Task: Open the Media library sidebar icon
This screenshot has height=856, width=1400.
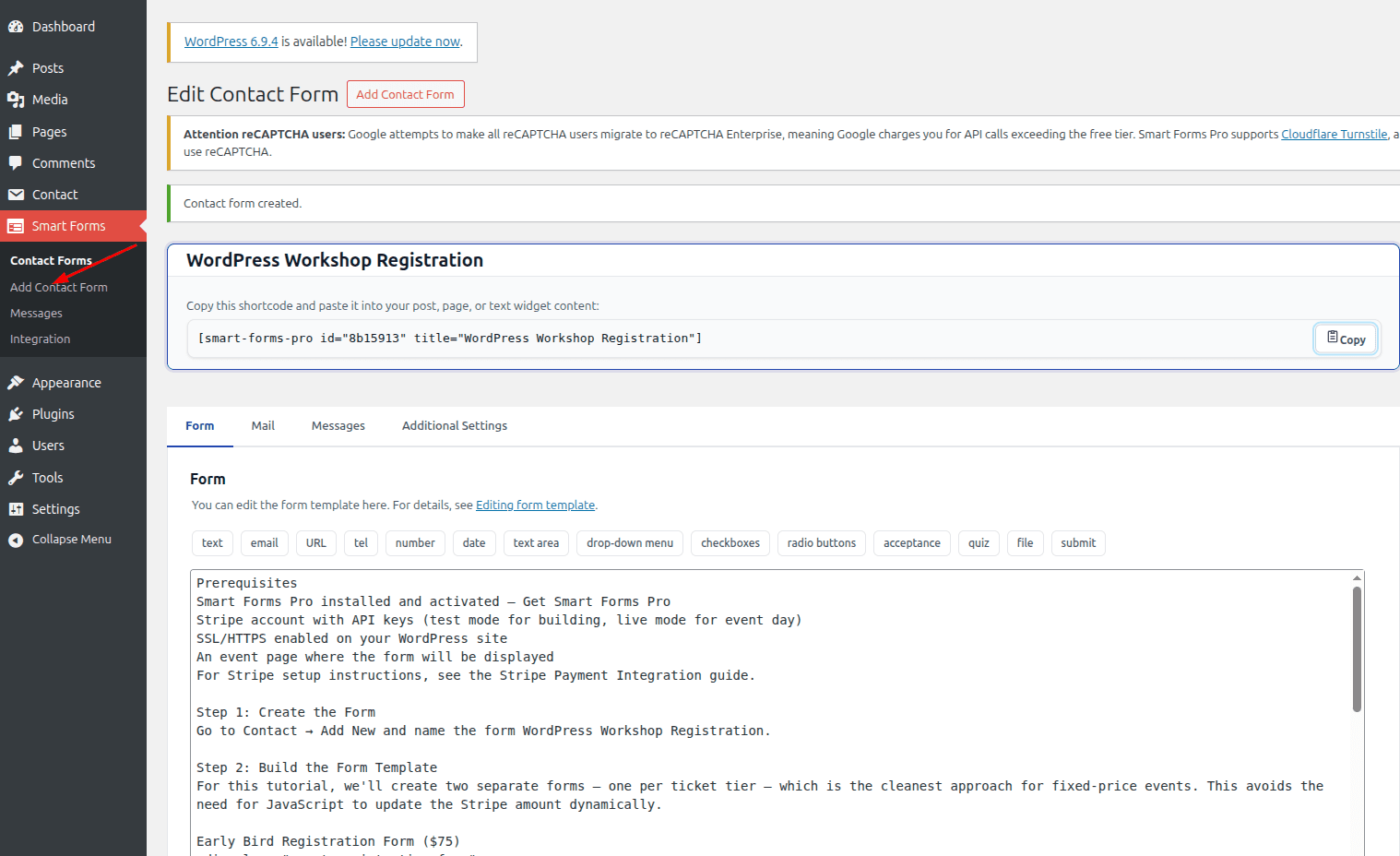Action: coord(17,99)
